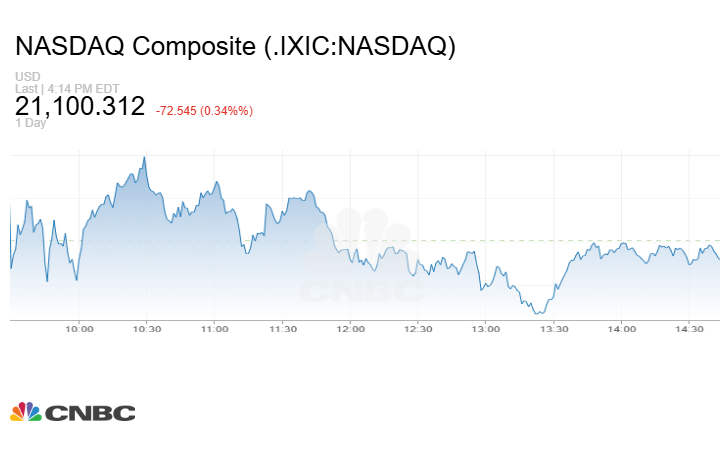Click the red -72.545 (0.34%) change value
Image resolution: width=720 pixels, height=450 pixels.
tap(204, 110)
